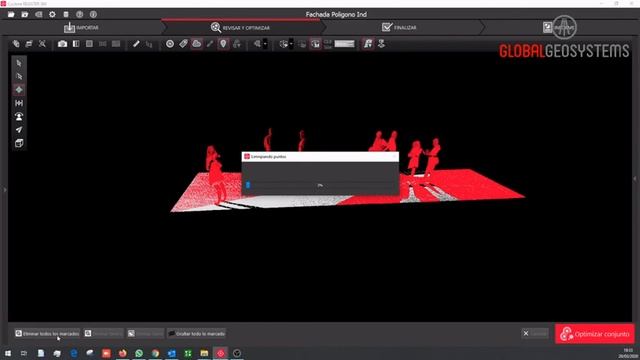Image resolution: width=640 pixels, height=360 pixels.
Task: Toggle the point cloud visibility icon
Action: pyautogui.click(x=197, y=44)
